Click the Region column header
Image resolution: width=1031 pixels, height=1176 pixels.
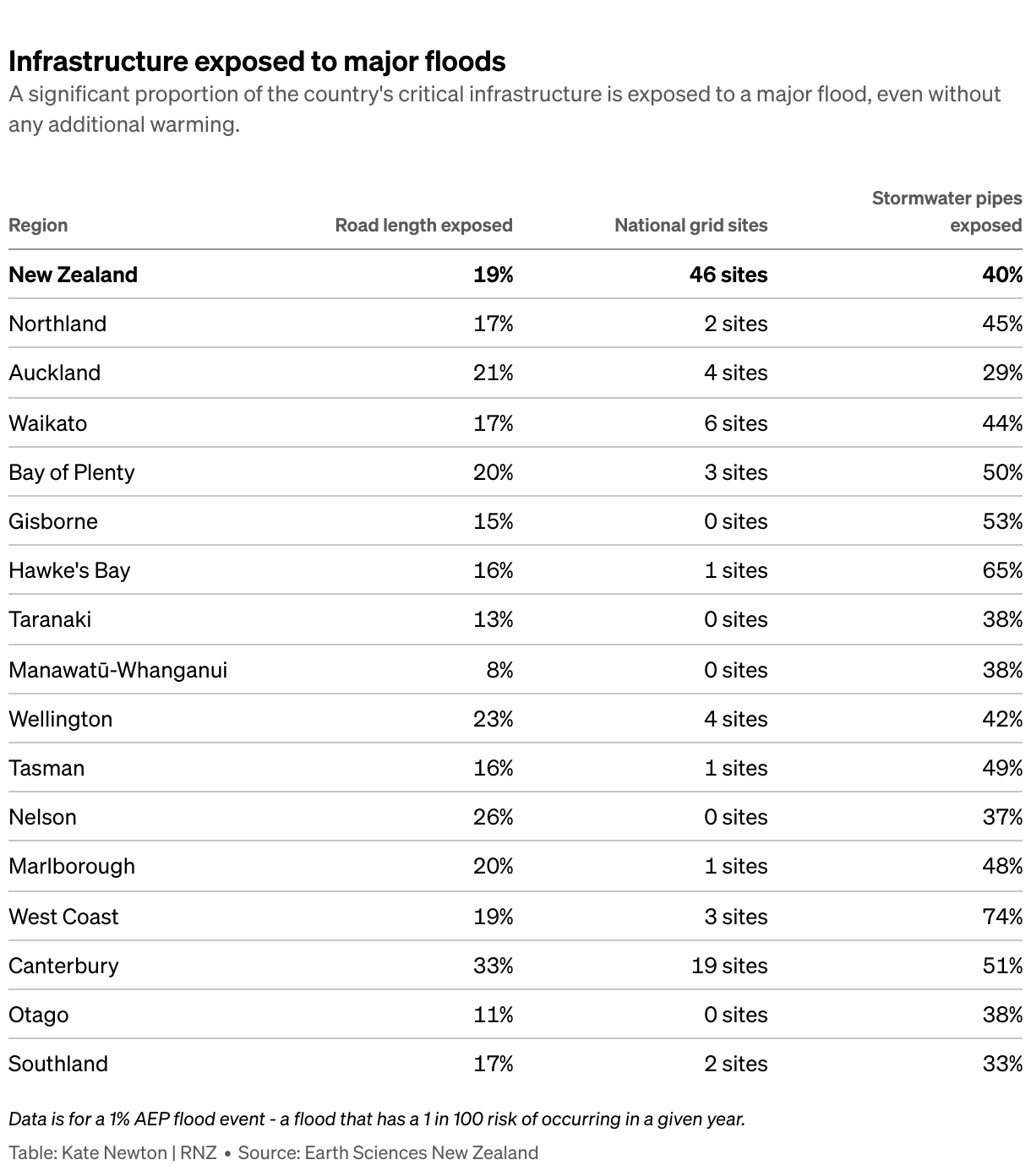(x=38, y=226)
